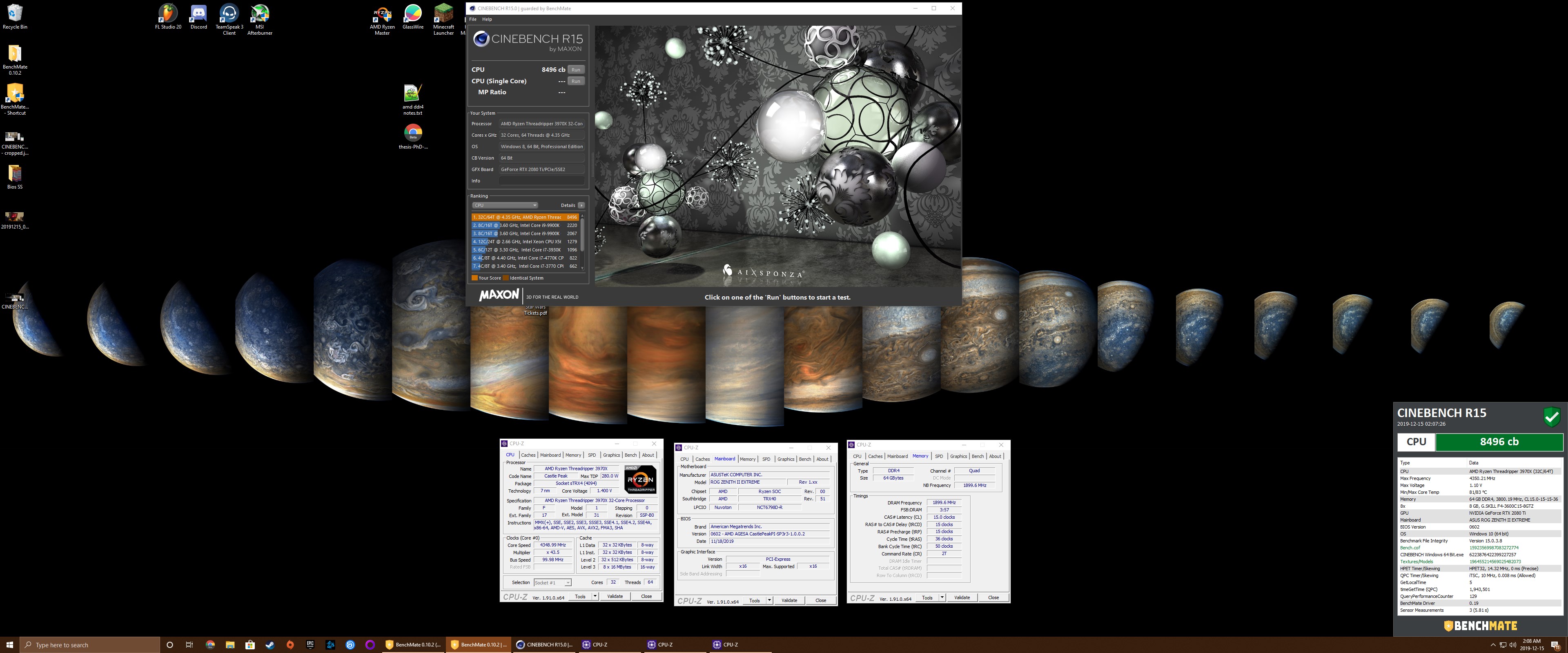Screen dimensions: 1568x653
Task: Open the SPD tab in the Mainboard CPU-Z window
Action: click(x=766, y=459)
